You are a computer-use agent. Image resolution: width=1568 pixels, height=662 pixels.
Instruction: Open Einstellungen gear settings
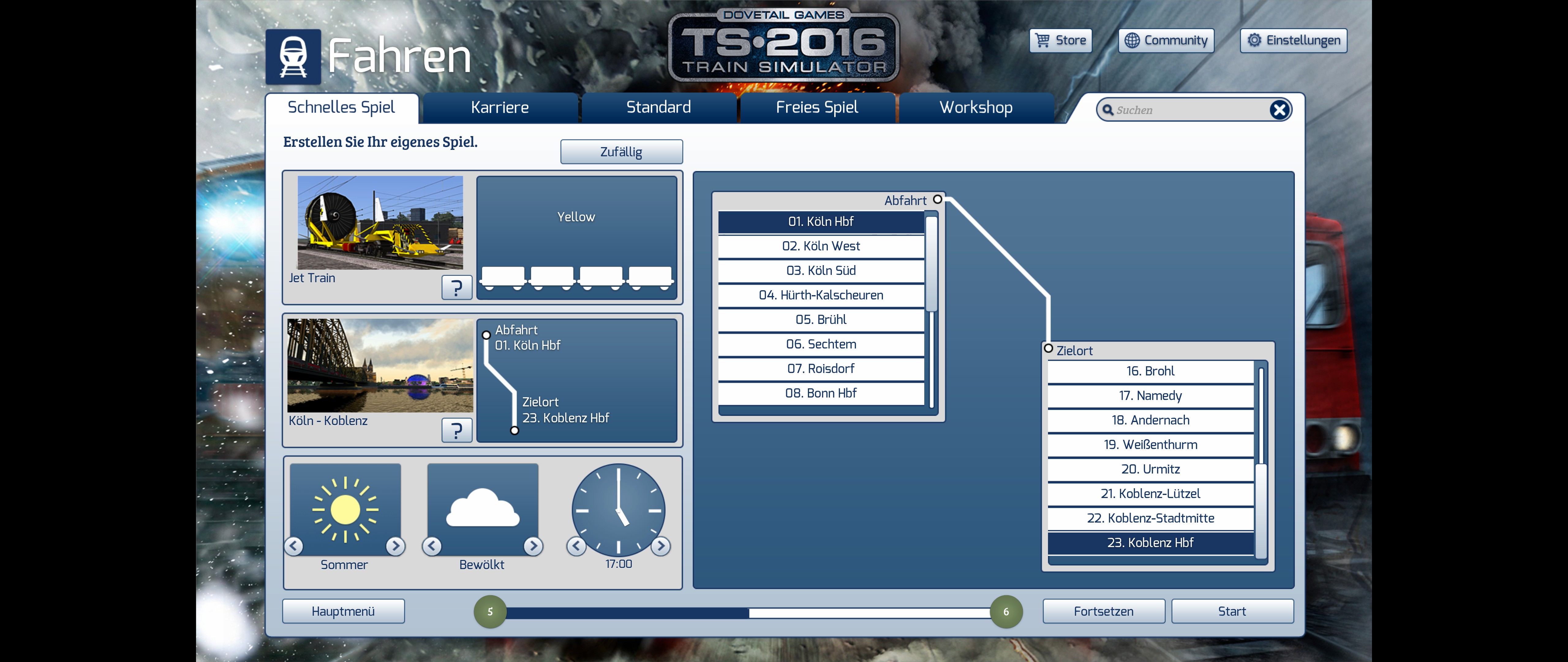(x=1293, y=41)
